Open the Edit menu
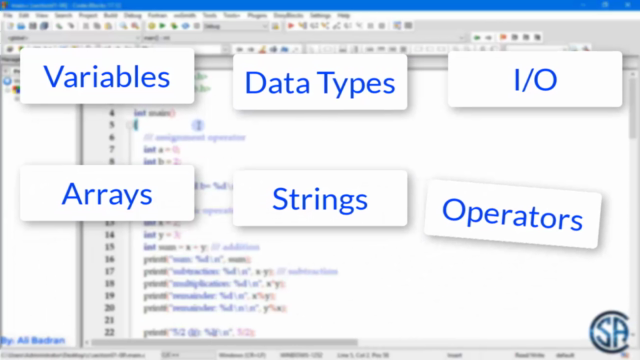 [24, 16]
